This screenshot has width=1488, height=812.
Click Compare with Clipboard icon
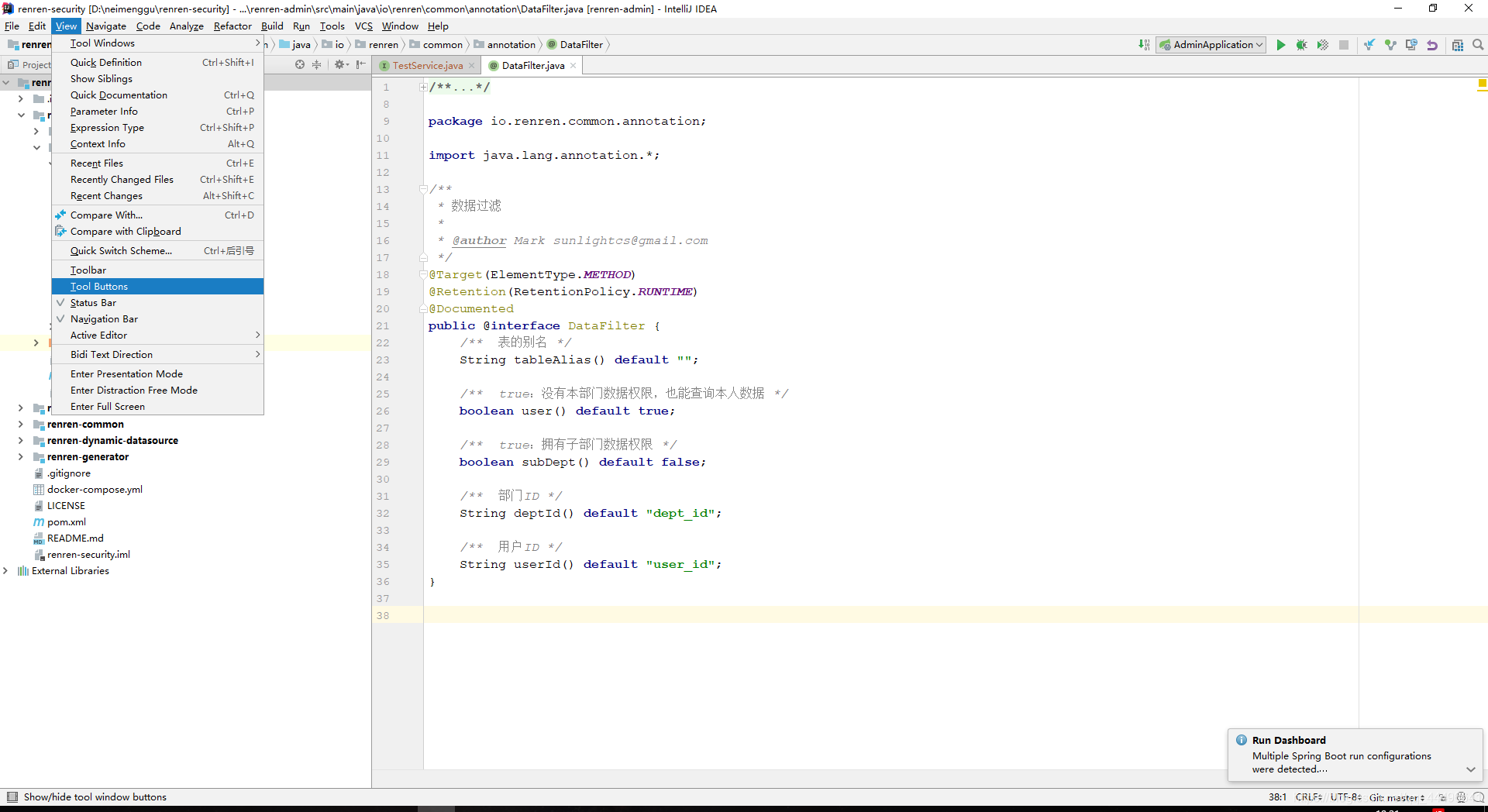60,231
